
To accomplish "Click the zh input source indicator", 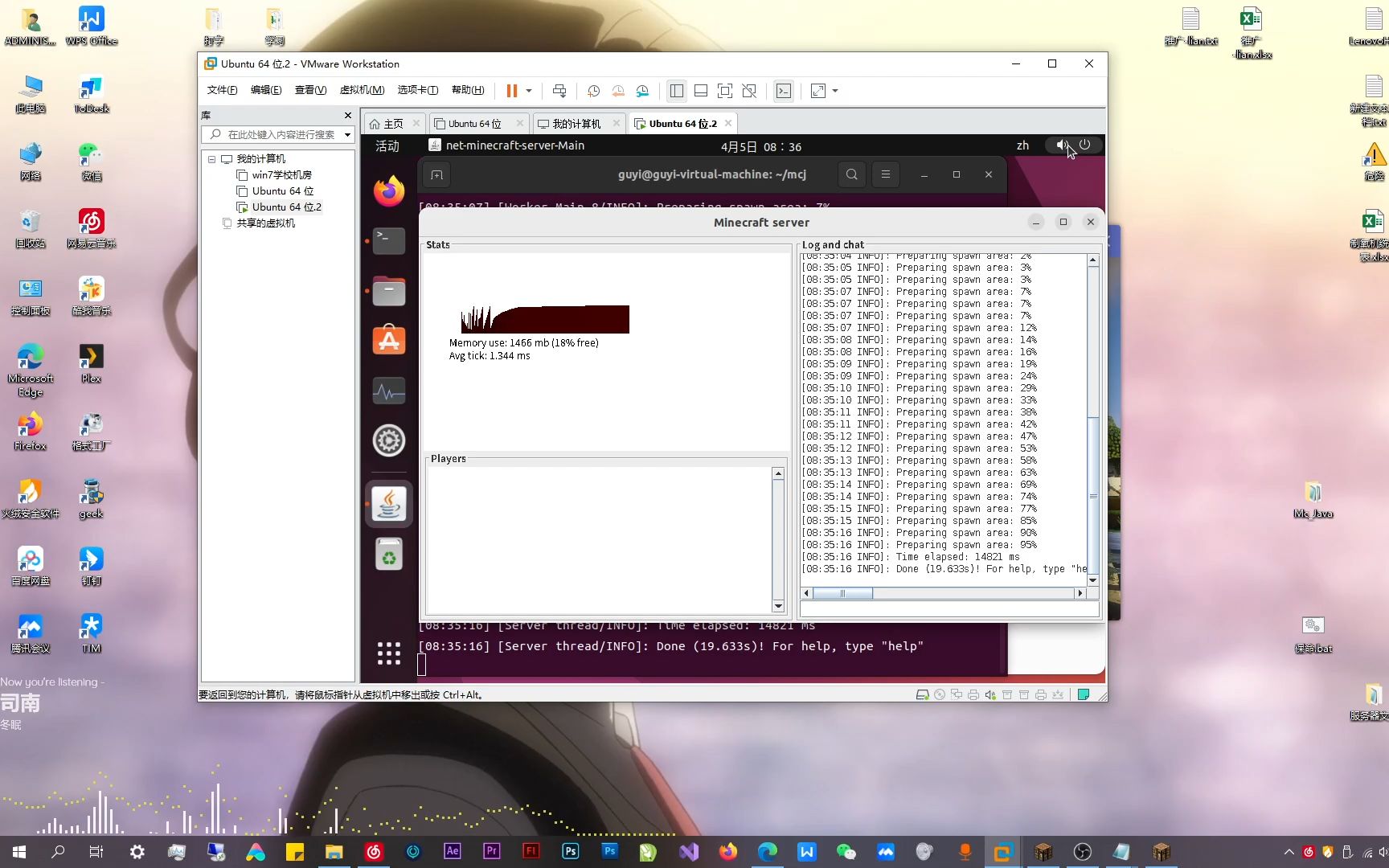I will click(x=1022, y=145).
